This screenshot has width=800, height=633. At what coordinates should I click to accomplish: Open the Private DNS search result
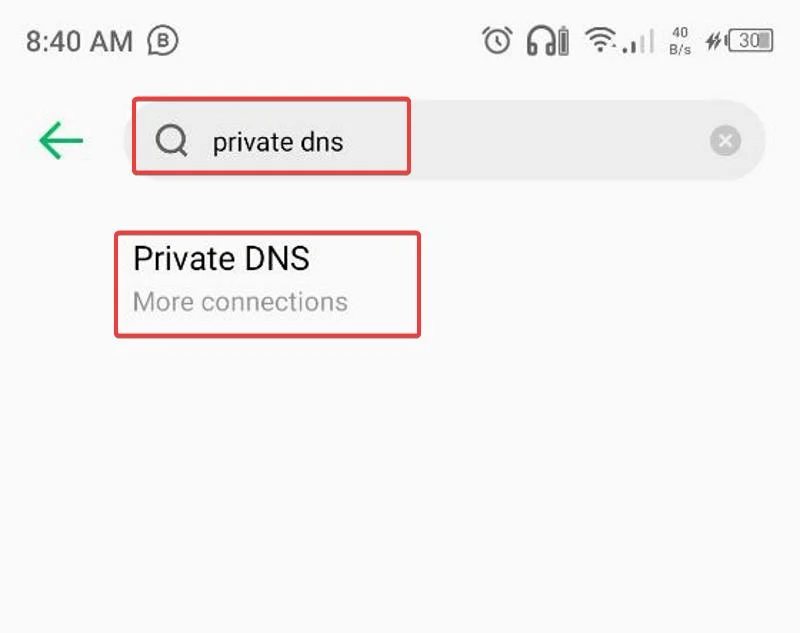coord(222,259)
